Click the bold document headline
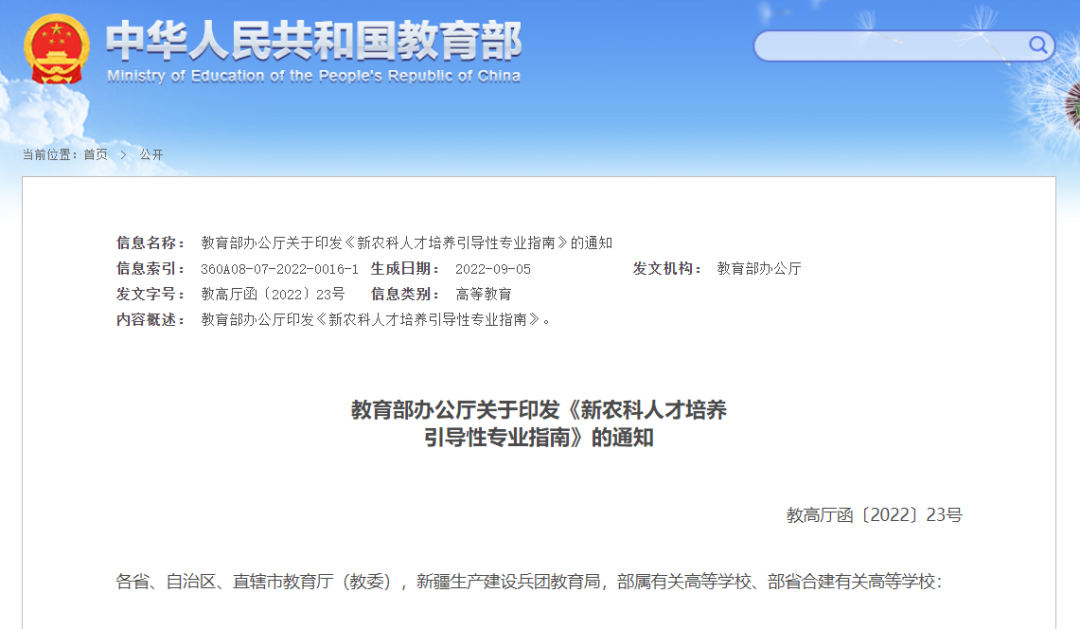This screenshot has width=1080, height=629. [539, 423]
